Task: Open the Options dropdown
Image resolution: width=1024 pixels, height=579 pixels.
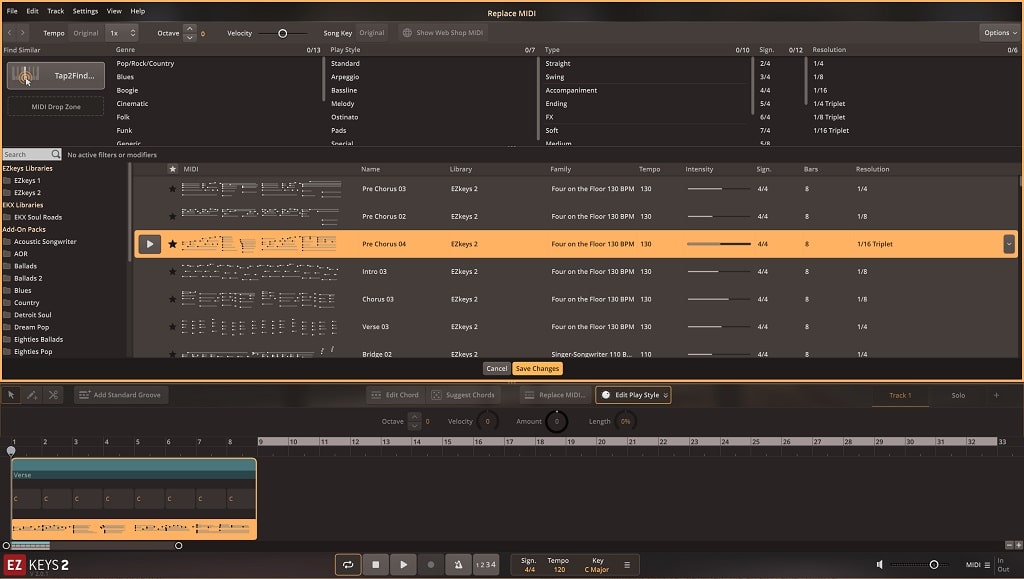Action: [x=1000, y=33]
